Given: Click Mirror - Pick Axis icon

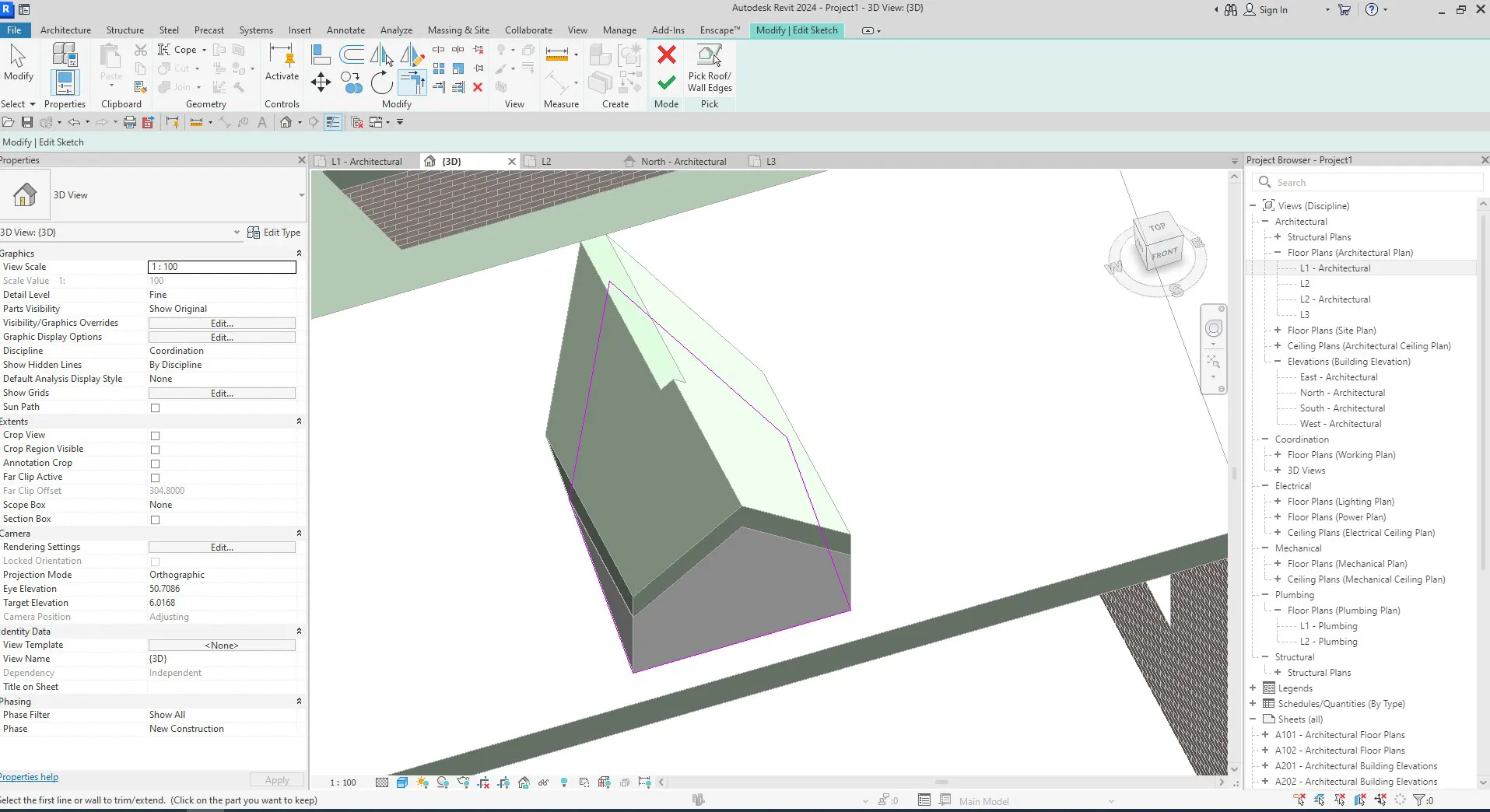Looking at the screenshot, I should click(x=381, y=54).
